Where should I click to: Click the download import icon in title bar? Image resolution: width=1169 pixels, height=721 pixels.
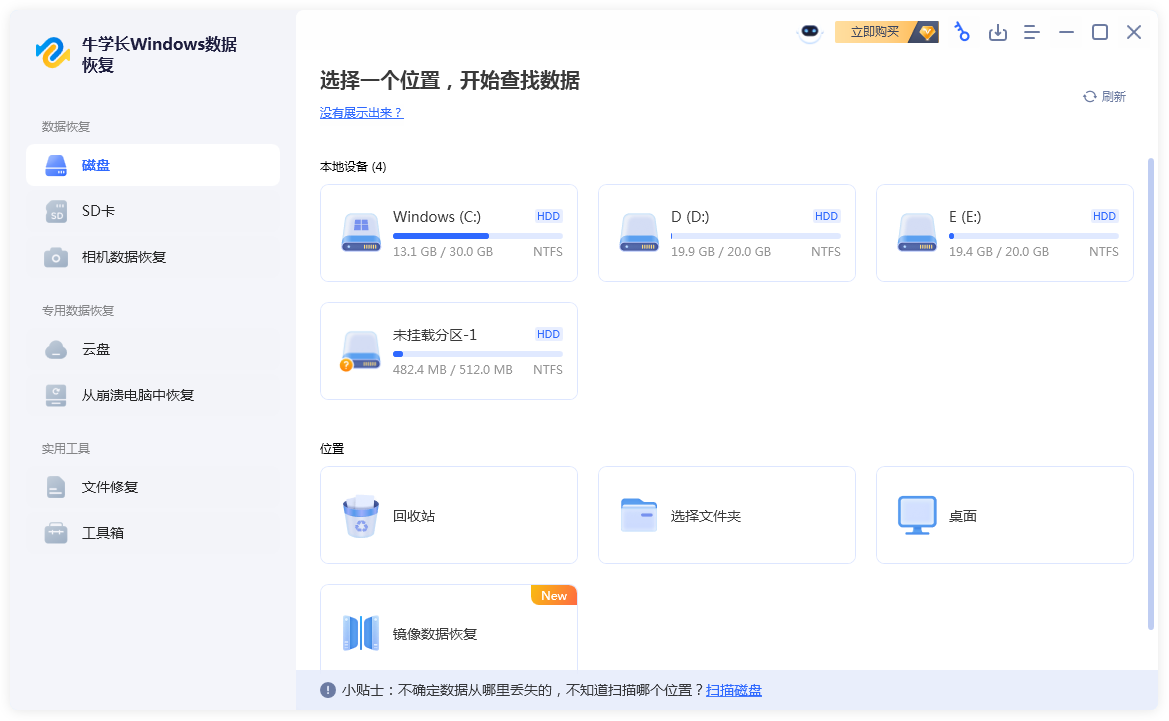click(x=997, y=32)
